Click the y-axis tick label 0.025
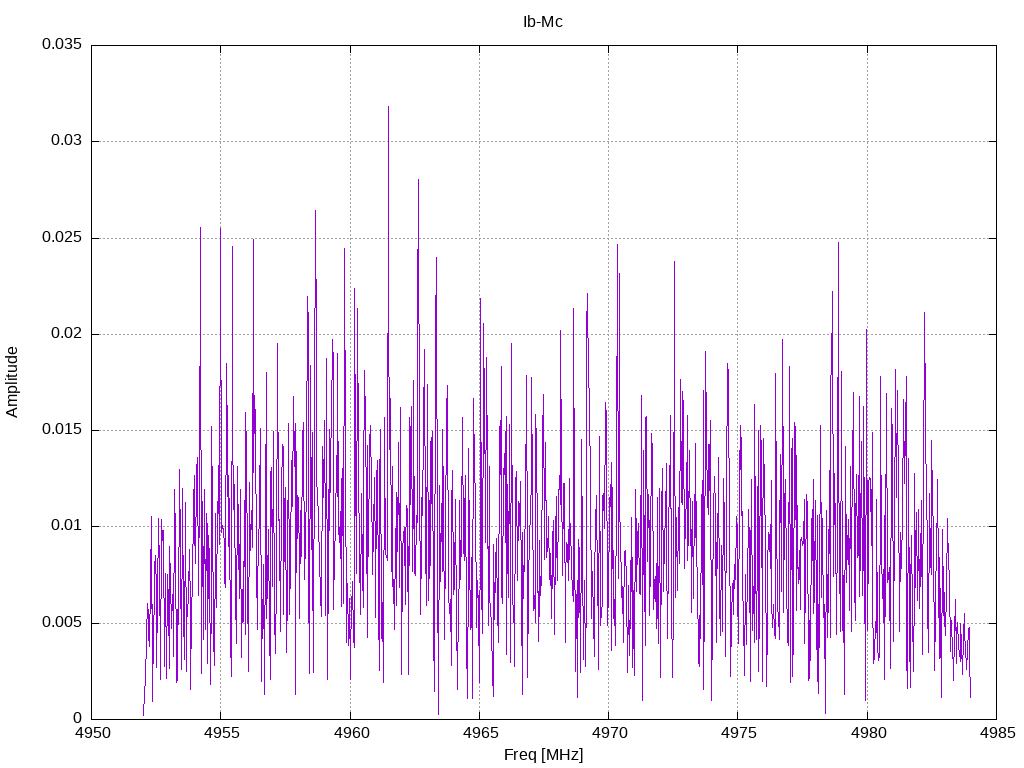The width and height of the screenshot is (1024, 768). (x=62, y=238)
